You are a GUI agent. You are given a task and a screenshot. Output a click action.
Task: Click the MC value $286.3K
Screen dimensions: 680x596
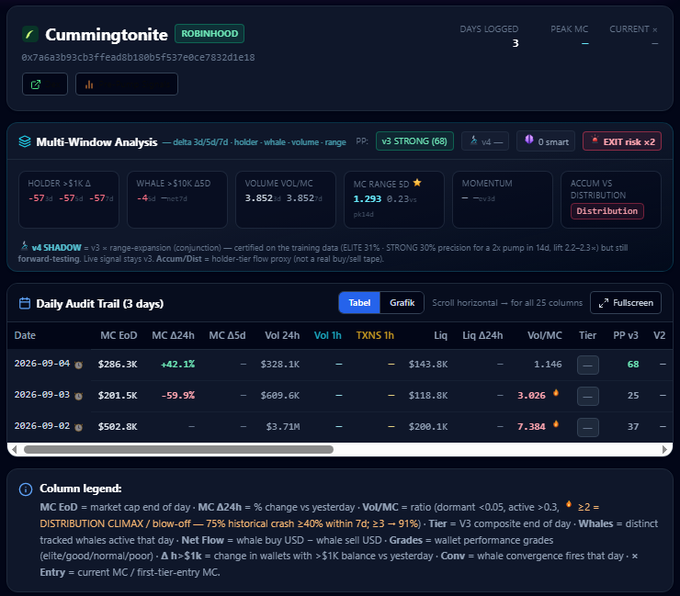(118, 364)
